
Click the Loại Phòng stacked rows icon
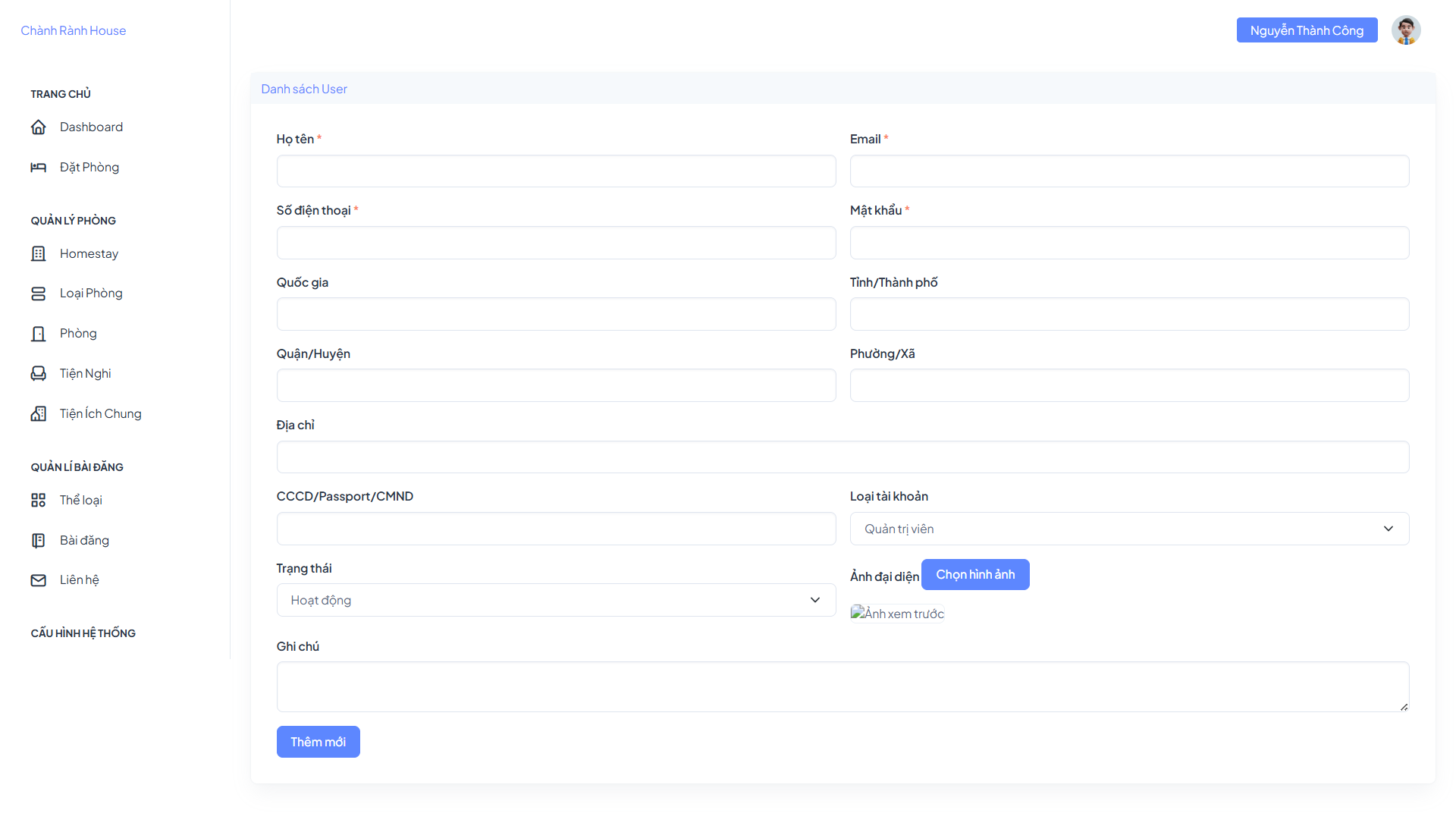coord(39,294)
